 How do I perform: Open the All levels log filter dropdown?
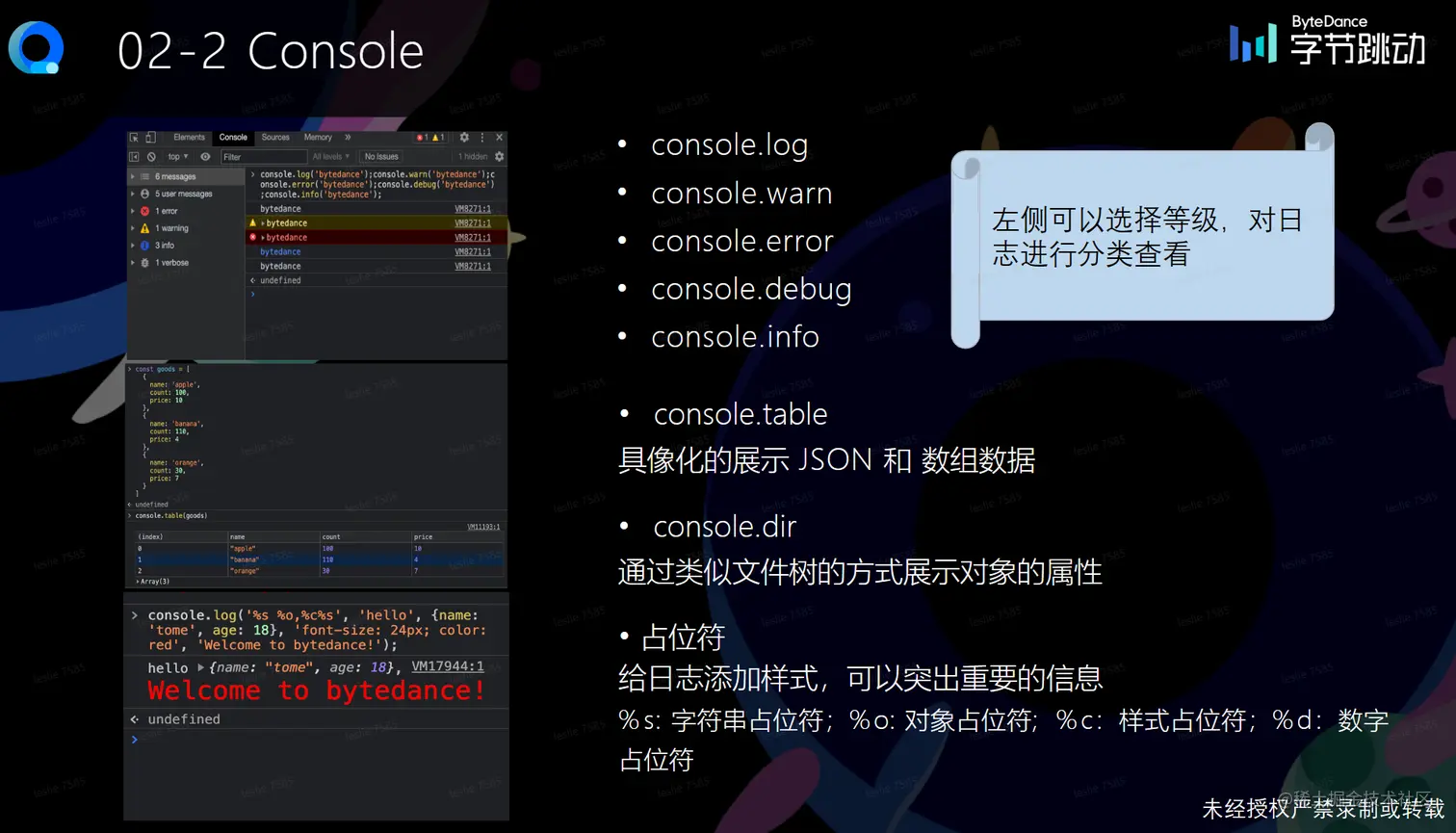click(x=331, y=156)
